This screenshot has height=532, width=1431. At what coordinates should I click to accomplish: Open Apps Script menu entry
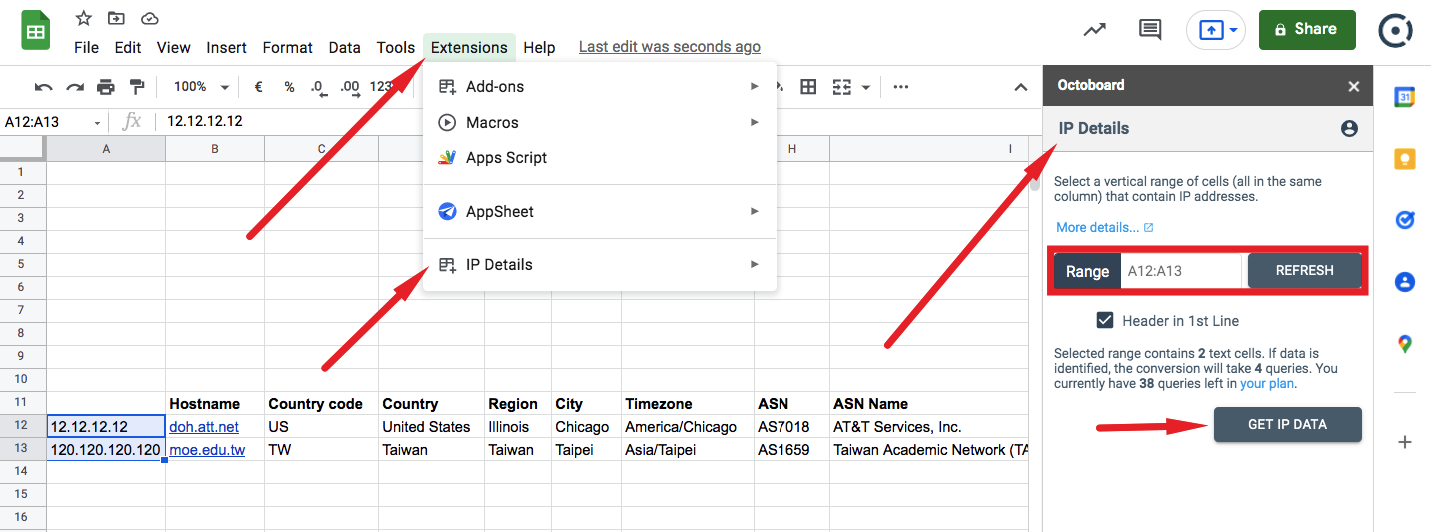tap(600, 157)
